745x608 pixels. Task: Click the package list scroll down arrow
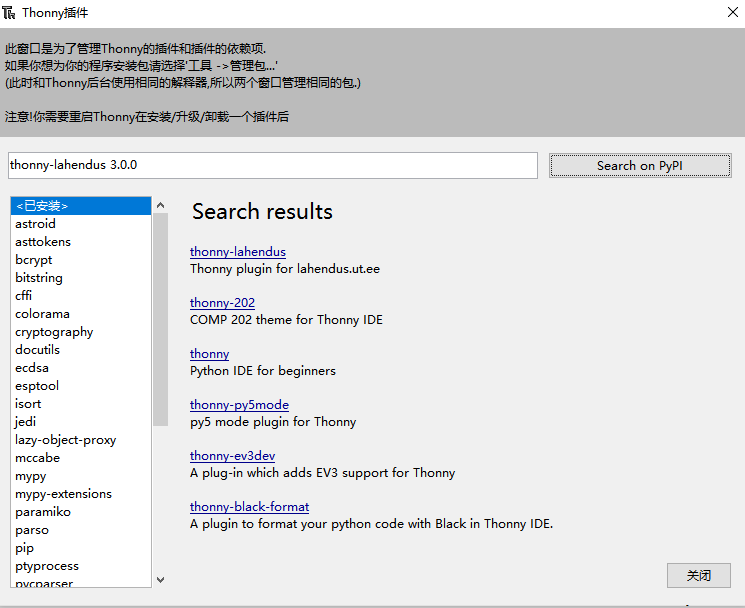(x=161, y=580)
